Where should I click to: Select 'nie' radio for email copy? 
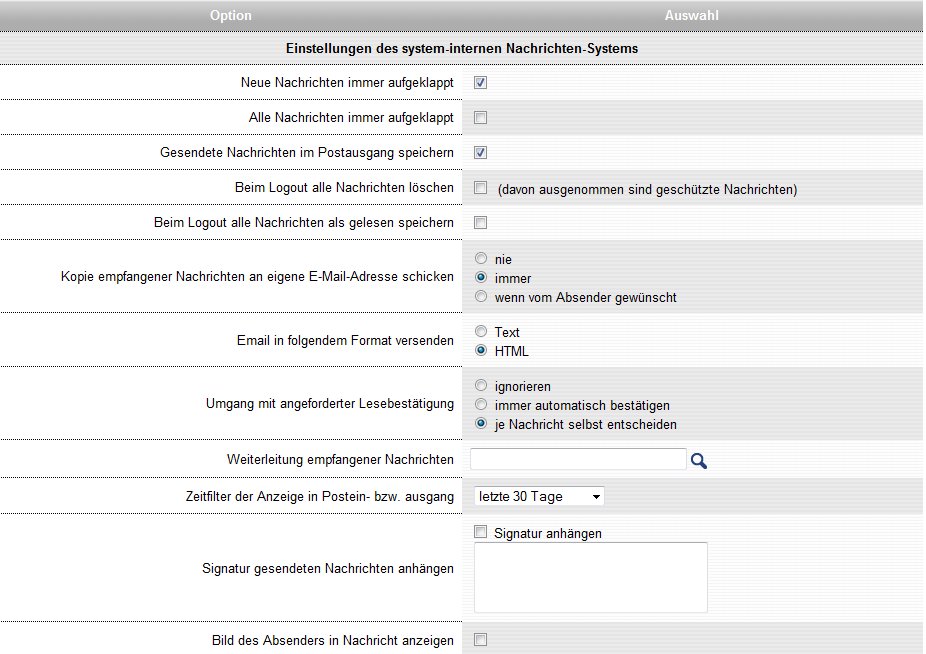point(481,259)
